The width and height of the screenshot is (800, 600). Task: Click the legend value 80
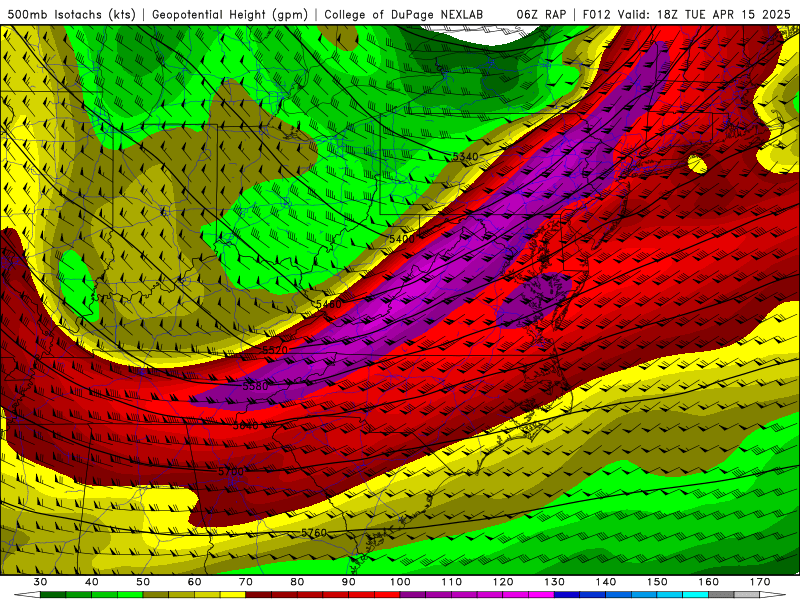tap(297, 582)
